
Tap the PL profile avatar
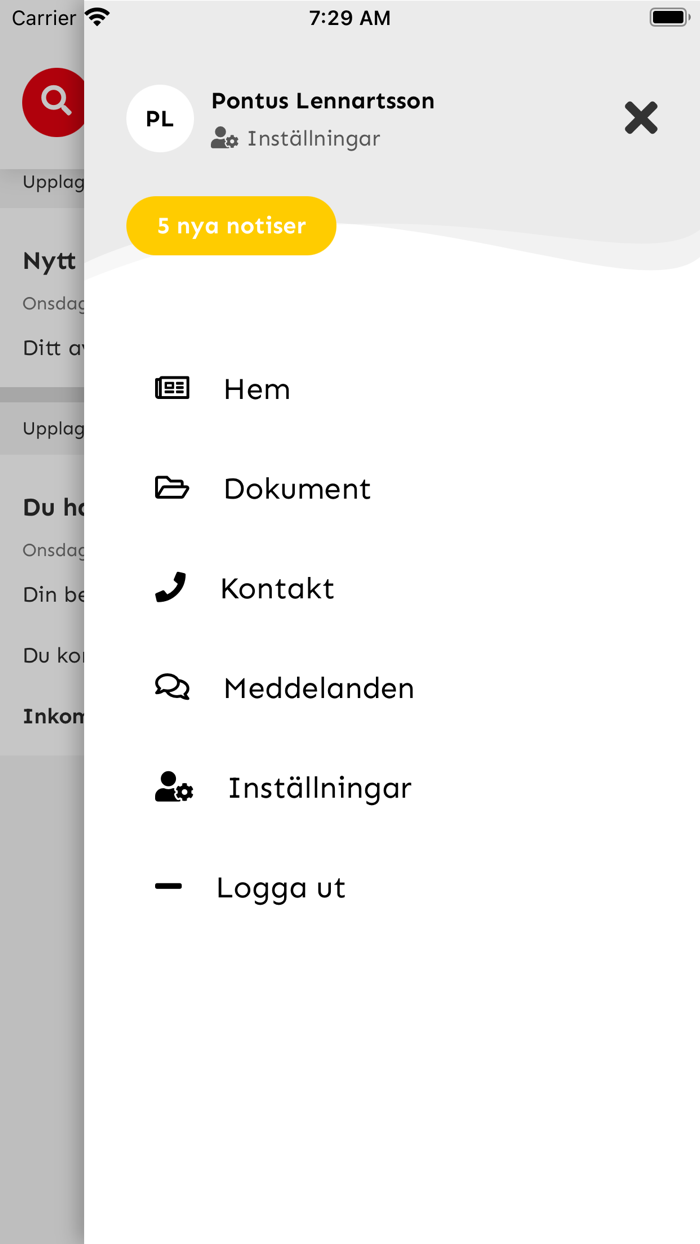(160, 119)
